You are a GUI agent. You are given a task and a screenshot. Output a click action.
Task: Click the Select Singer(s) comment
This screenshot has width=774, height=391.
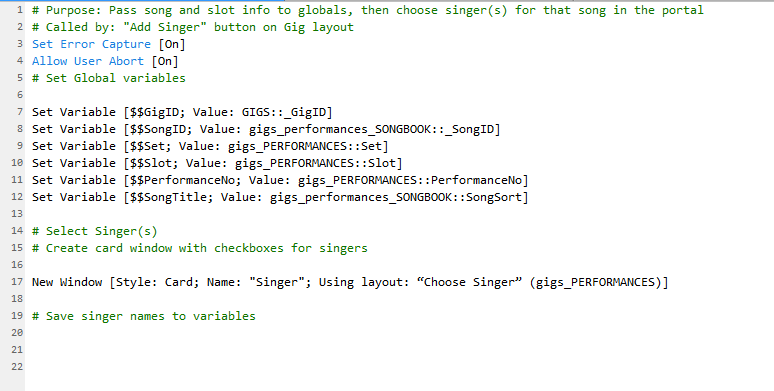[95, 231]
